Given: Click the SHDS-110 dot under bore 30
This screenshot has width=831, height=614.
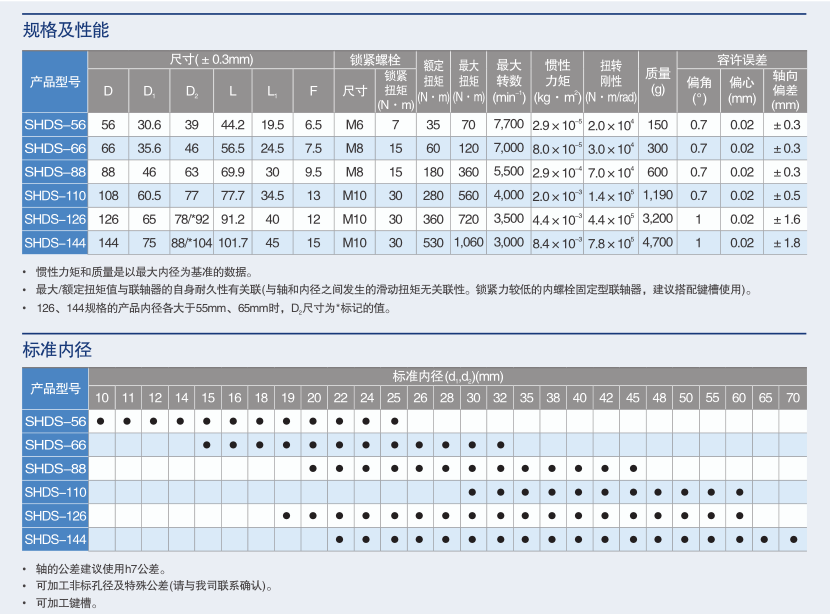Looking at the screenshot, I should tap(471, 492).
